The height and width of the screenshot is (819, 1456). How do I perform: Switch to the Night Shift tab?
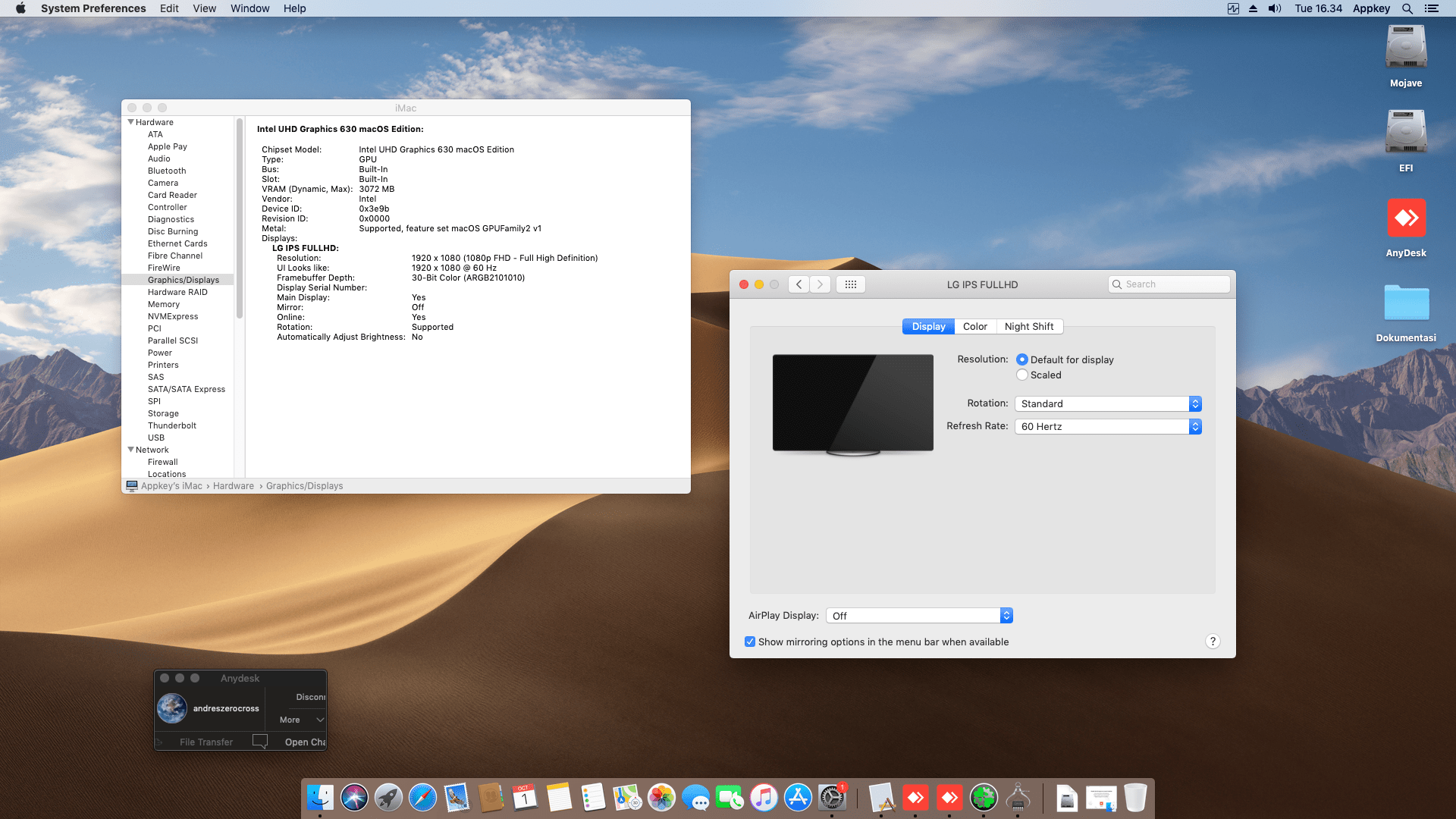point(1028,326)
